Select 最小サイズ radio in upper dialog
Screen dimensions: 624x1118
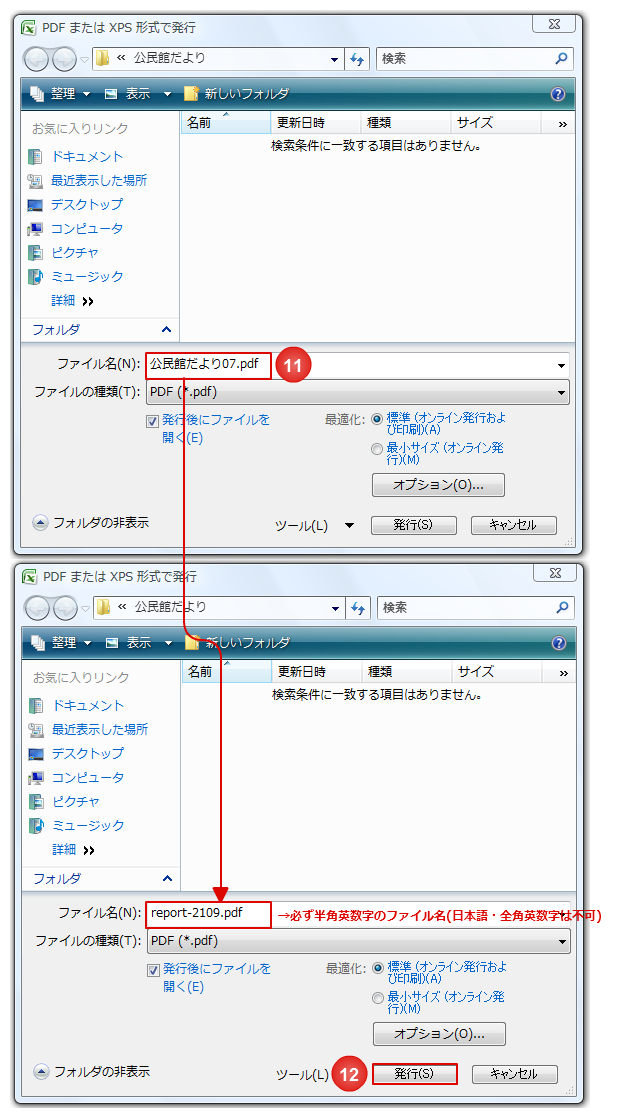pos(377,449)
